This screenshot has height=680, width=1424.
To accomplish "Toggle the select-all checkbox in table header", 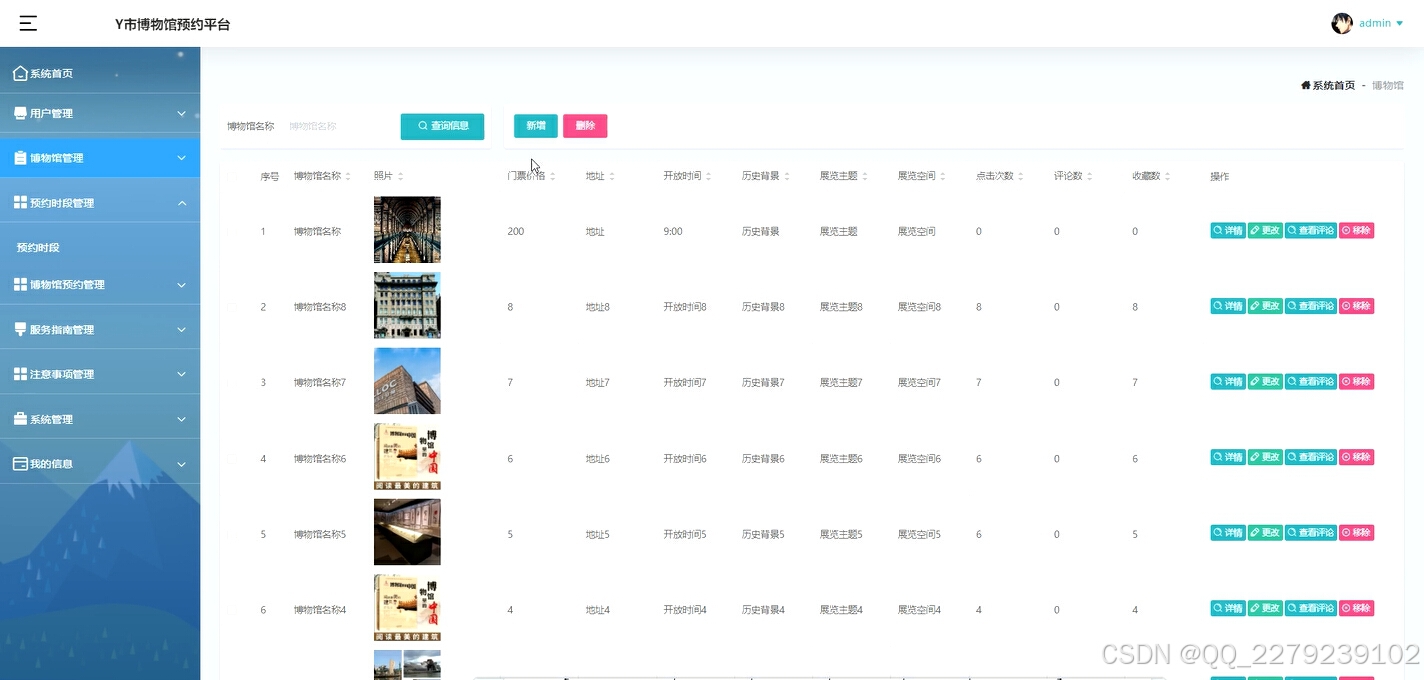I will click(x=232, y=177).
